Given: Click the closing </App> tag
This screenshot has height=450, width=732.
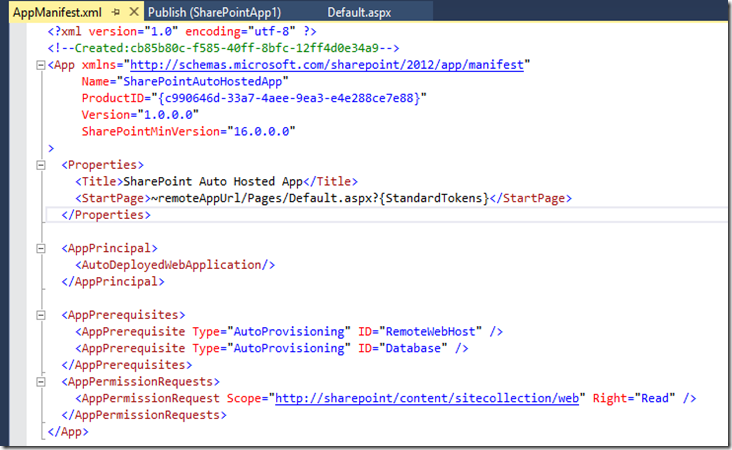Looking at the screenshot, I should coord(68,432).
